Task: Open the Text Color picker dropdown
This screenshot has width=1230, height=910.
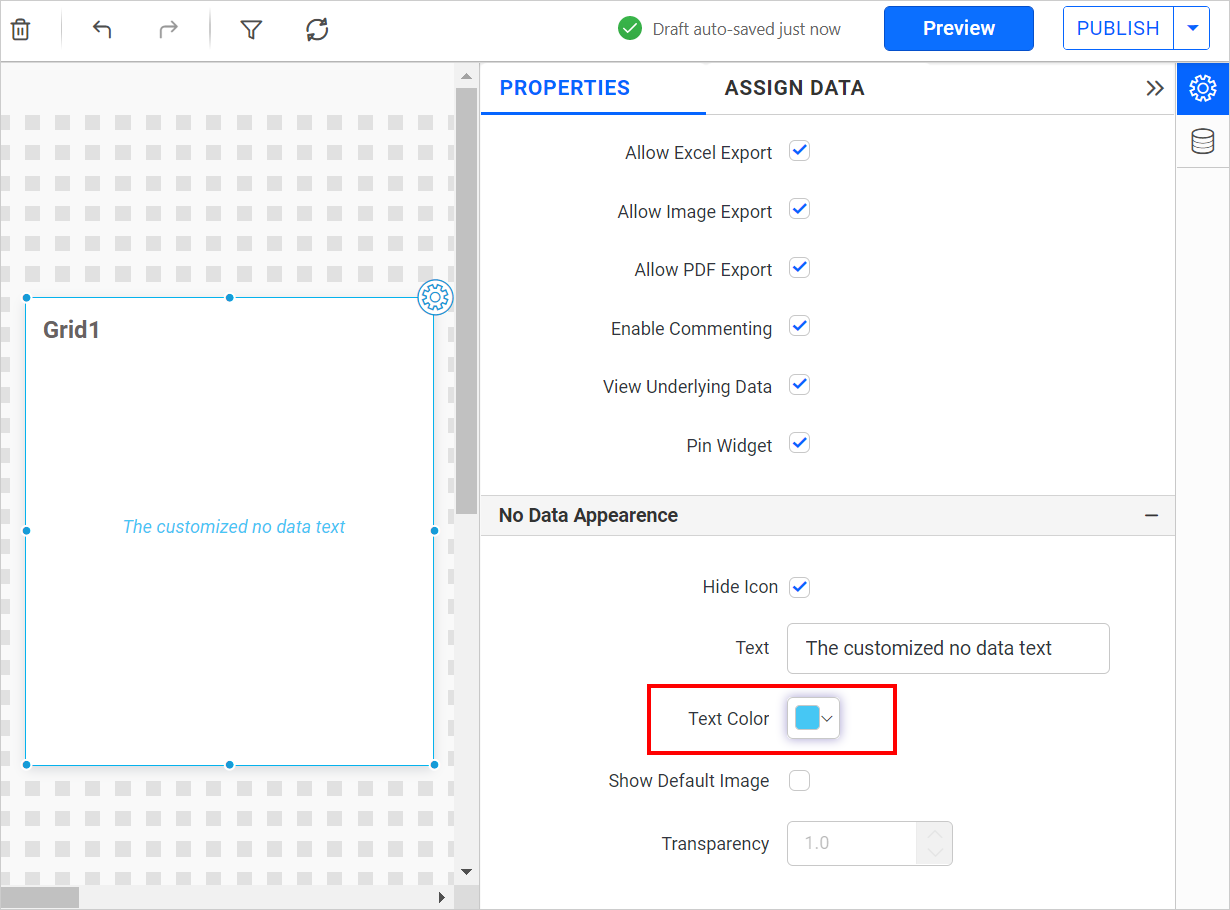Action: pos(814,718)
